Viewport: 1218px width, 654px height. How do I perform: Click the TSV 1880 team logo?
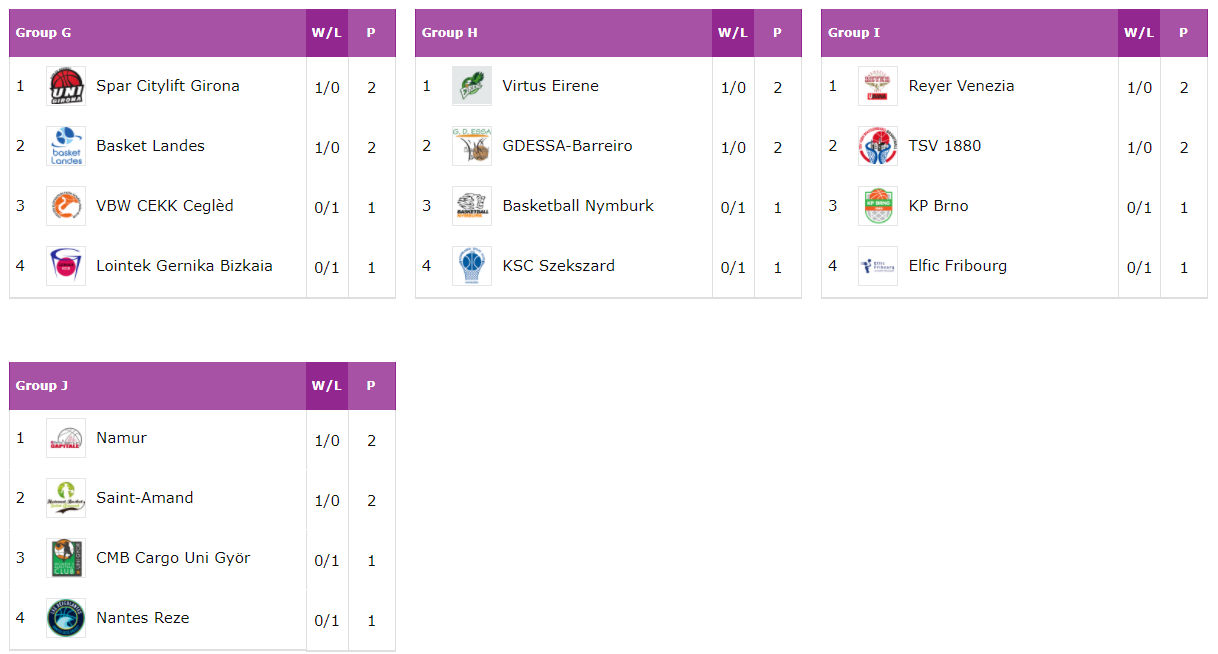pos(878,146)
